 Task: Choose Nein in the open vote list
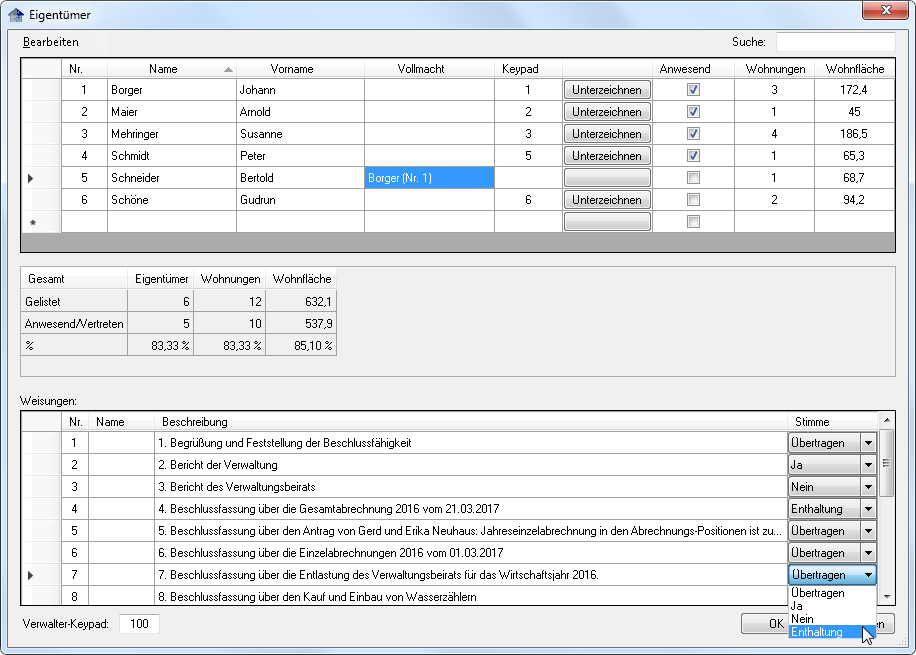pos(803,619)
